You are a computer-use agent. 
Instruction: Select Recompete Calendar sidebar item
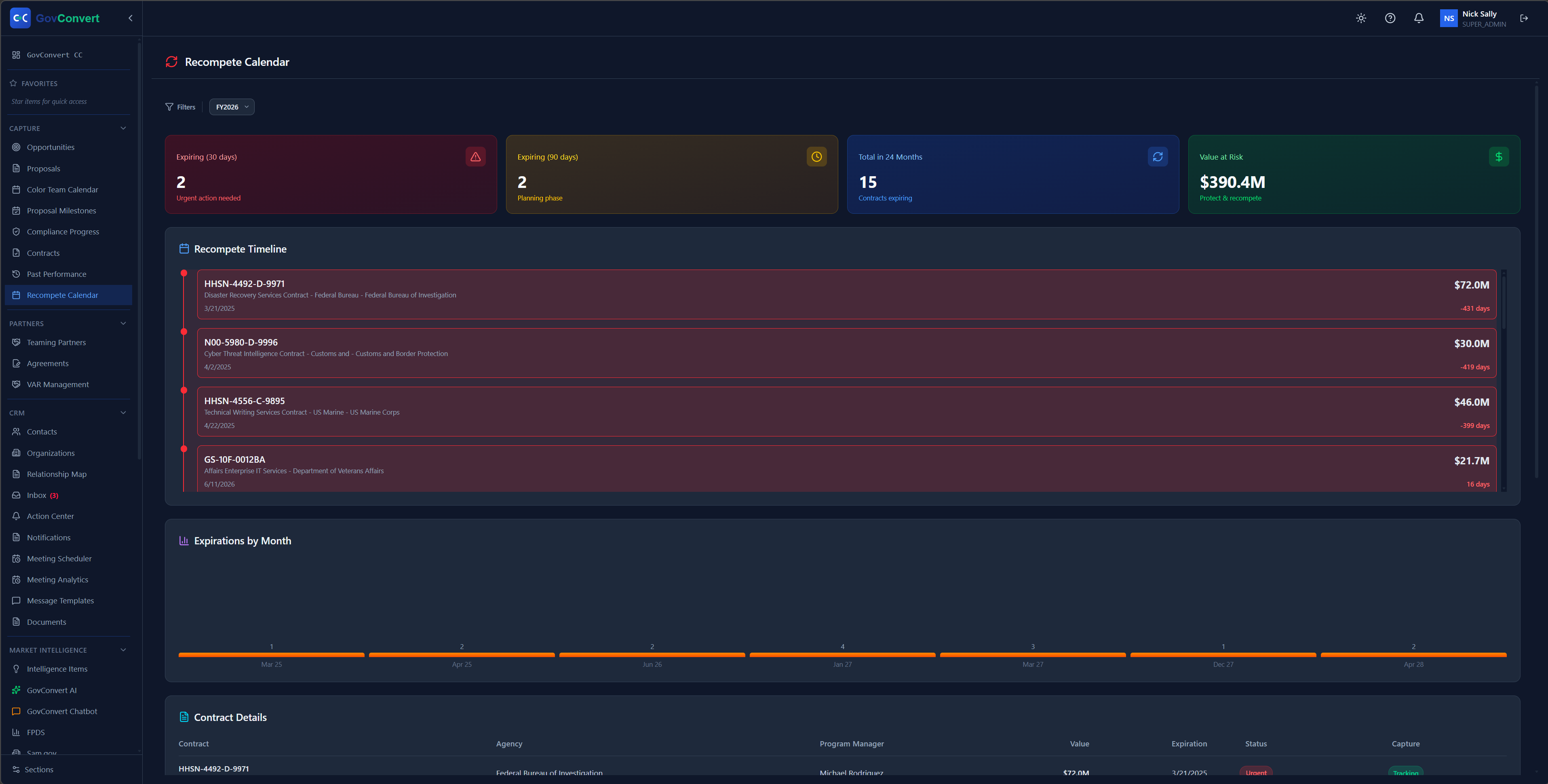[68, 295]
